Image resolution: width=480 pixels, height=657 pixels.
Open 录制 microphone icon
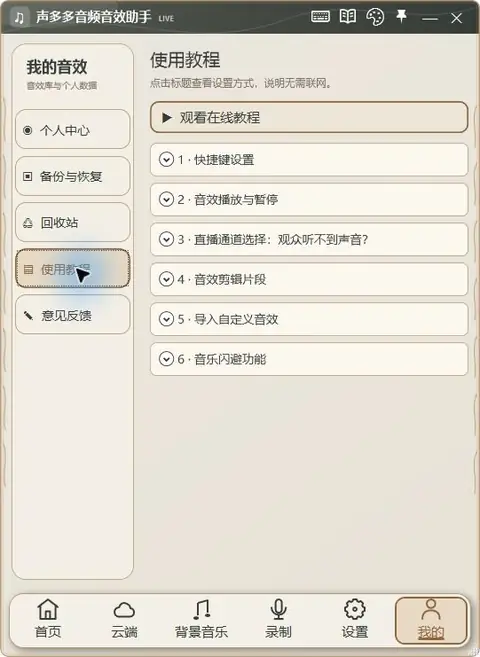pyautogui.click(x=278, y=609)
